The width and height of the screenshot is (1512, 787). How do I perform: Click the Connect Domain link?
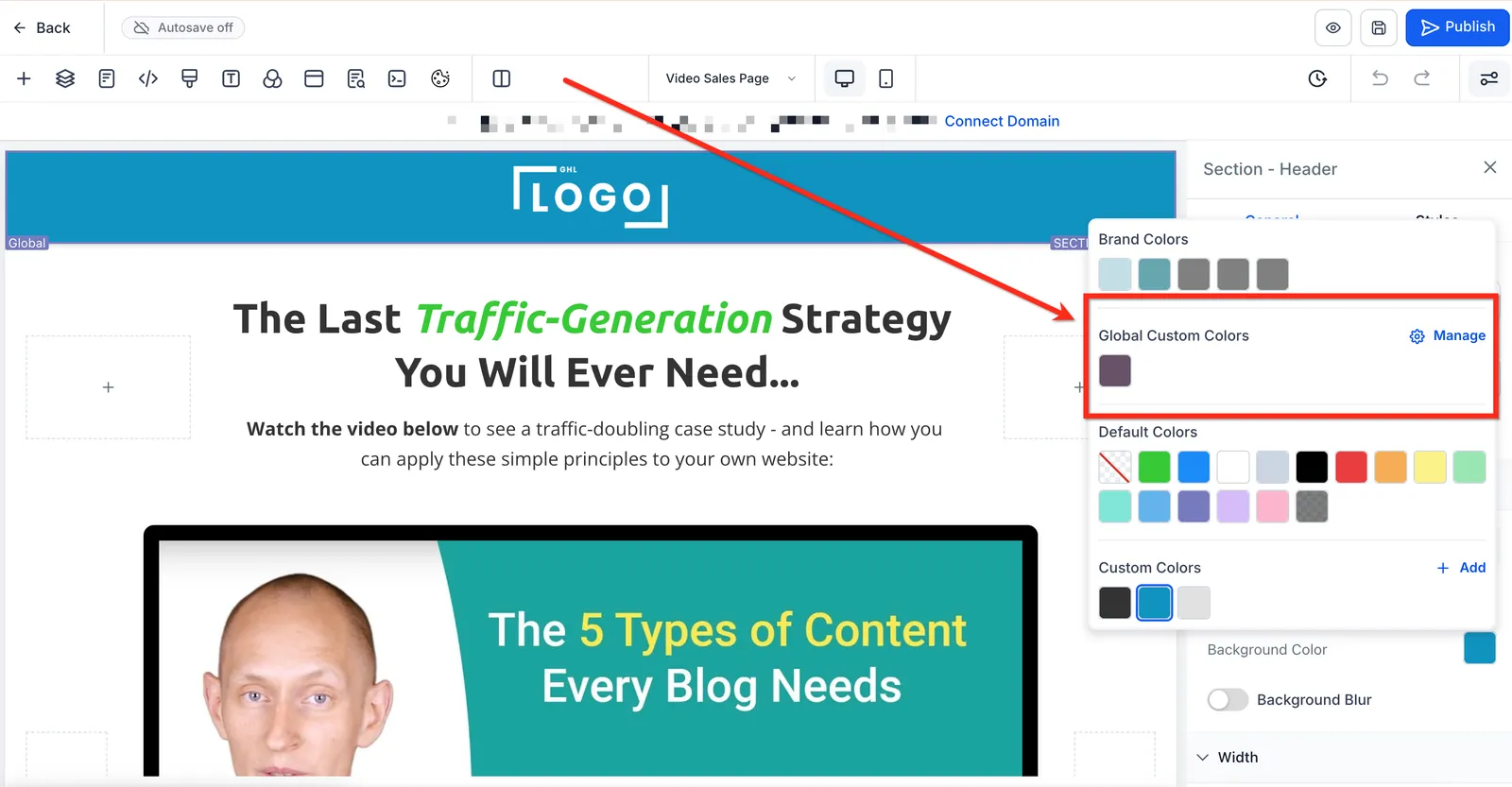1002,121
